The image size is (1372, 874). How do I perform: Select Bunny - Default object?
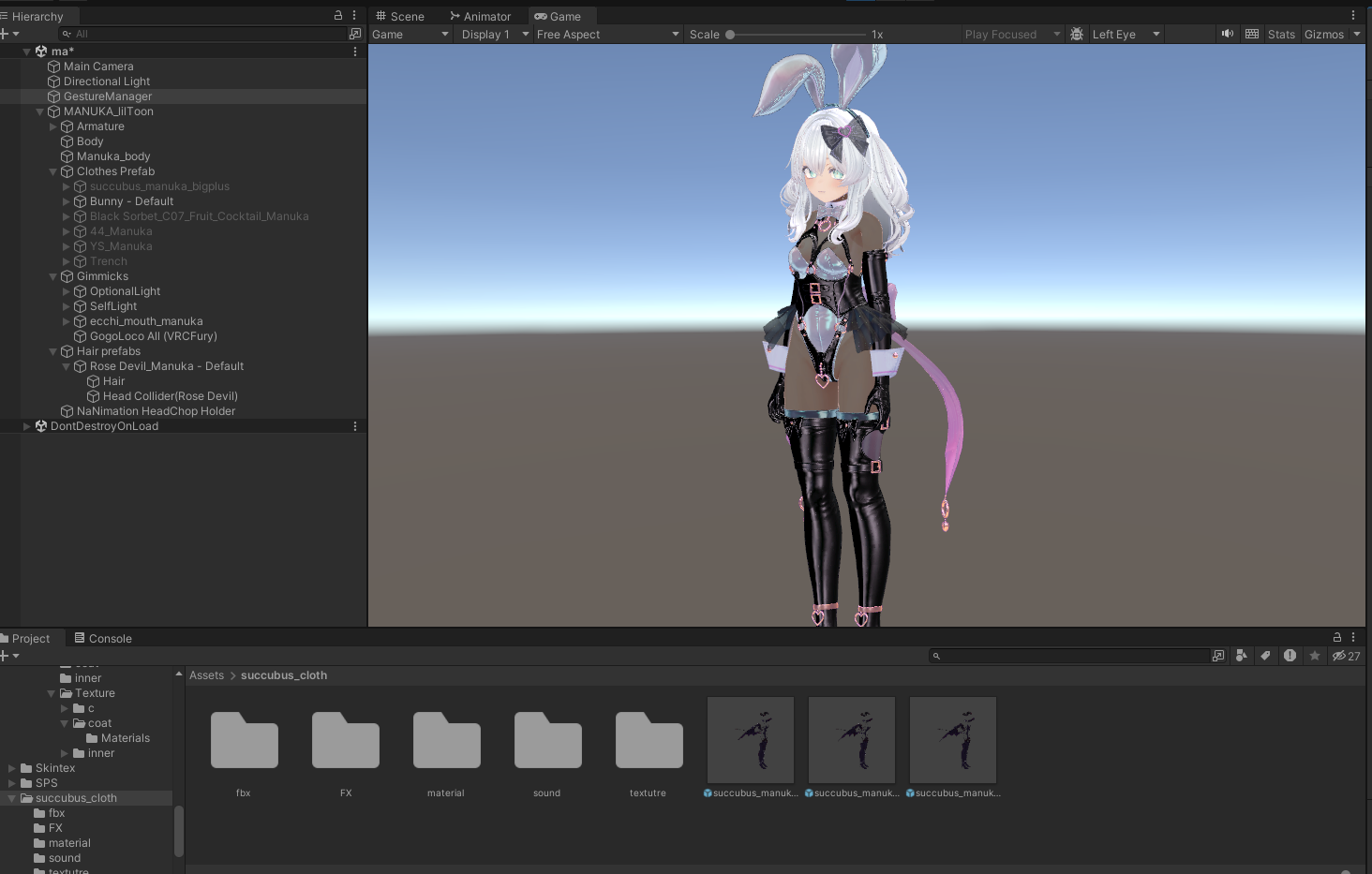coord(131,201)
